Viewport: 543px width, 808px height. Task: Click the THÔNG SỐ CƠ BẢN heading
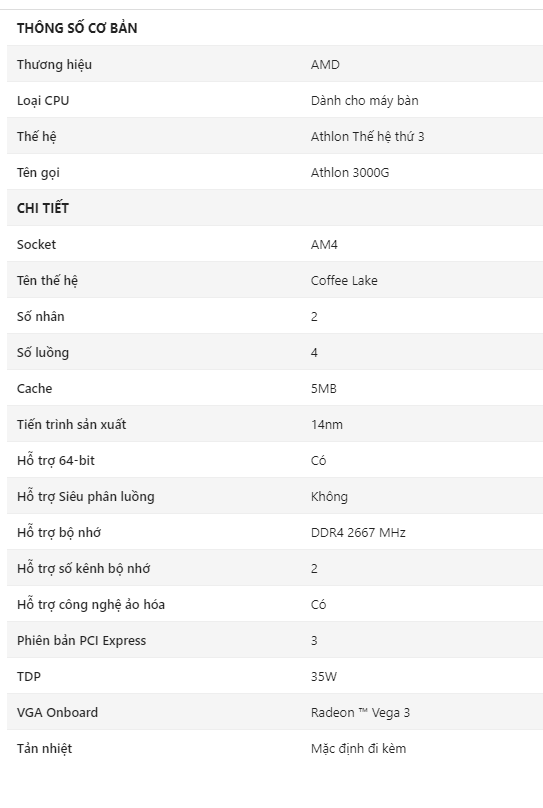pyautogui.click(x=77, y=28)
